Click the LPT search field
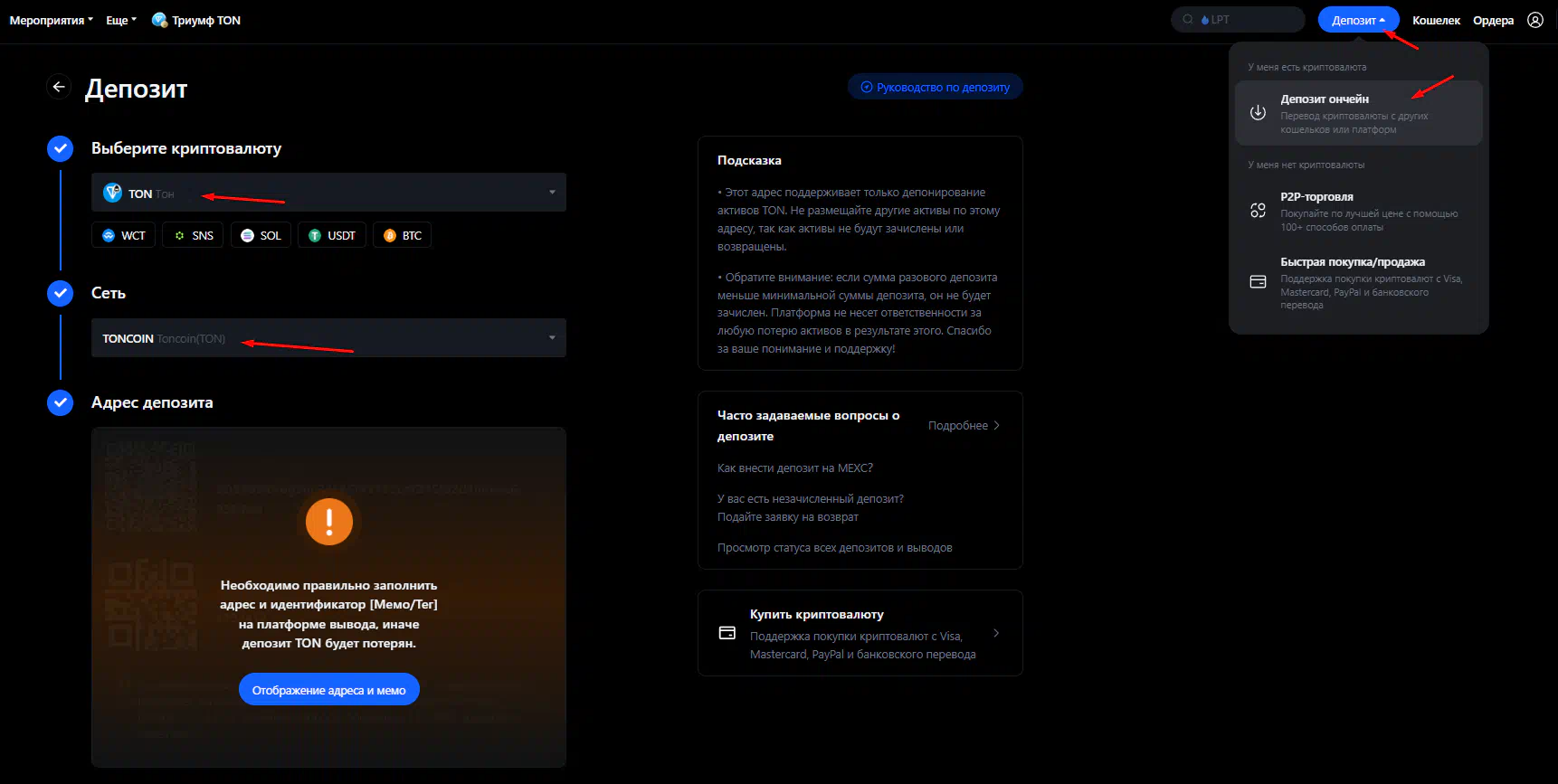 click(1238, 19)
